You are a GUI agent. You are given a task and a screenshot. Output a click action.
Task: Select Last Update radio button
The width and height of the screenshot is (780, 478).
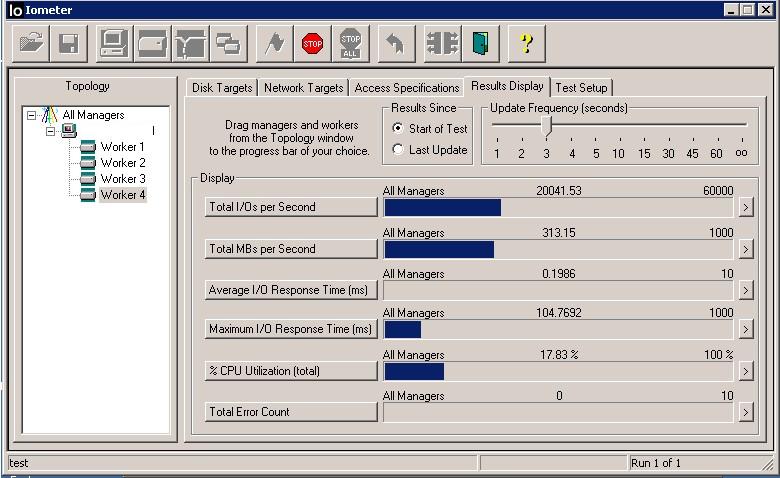397,149
